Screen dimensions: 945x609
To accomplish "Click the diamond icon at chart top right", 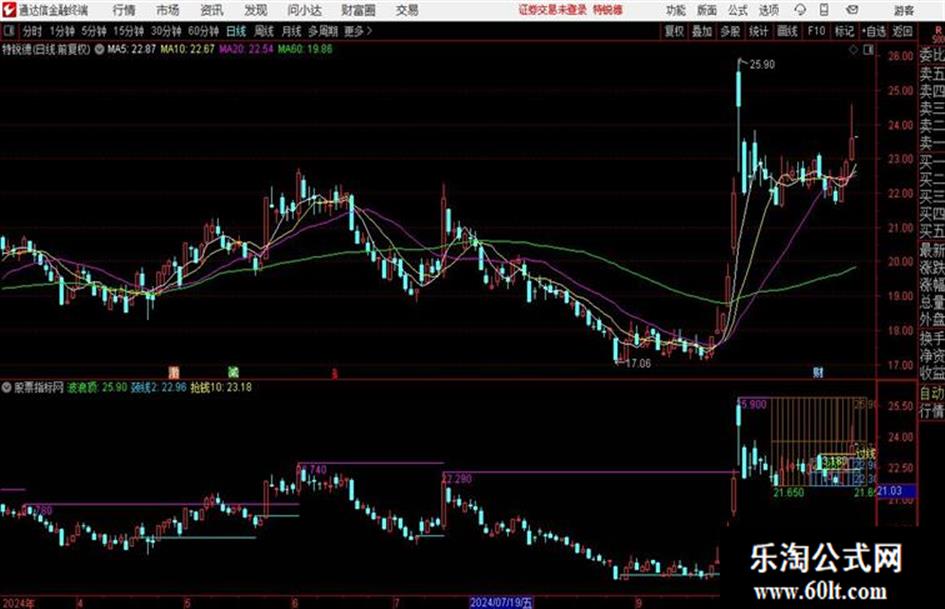I will [853, 50].
